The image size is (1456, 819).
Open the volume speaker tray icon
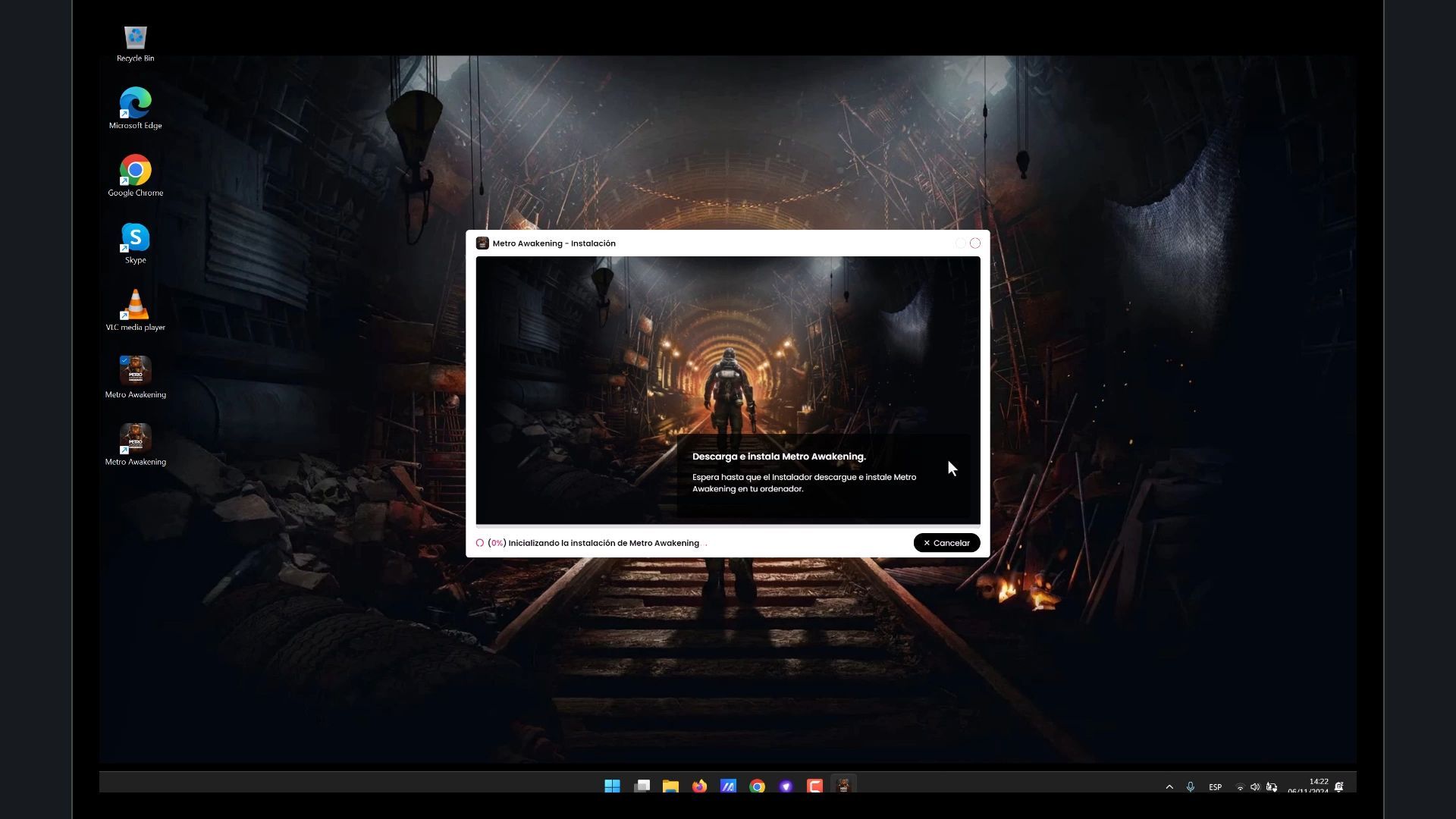[x=1255, y=787]
